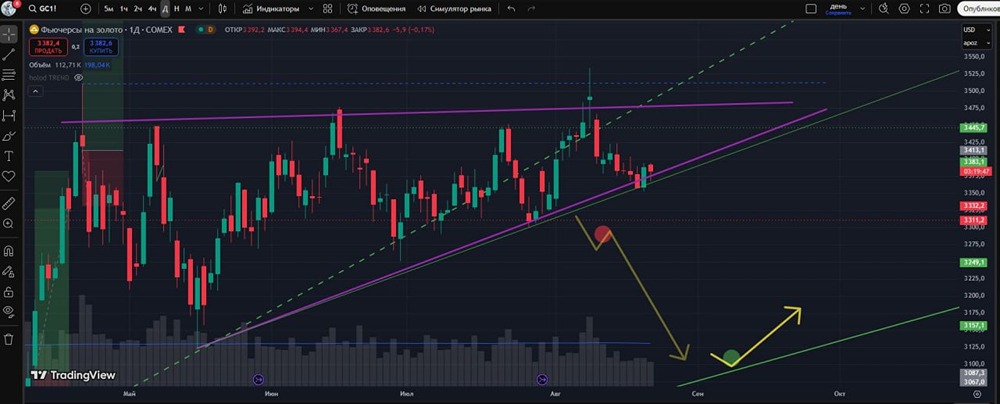This screenshot has height=404, width=1000.
Task: Click the trash icon to remove drawings
Action: point(9,339)
